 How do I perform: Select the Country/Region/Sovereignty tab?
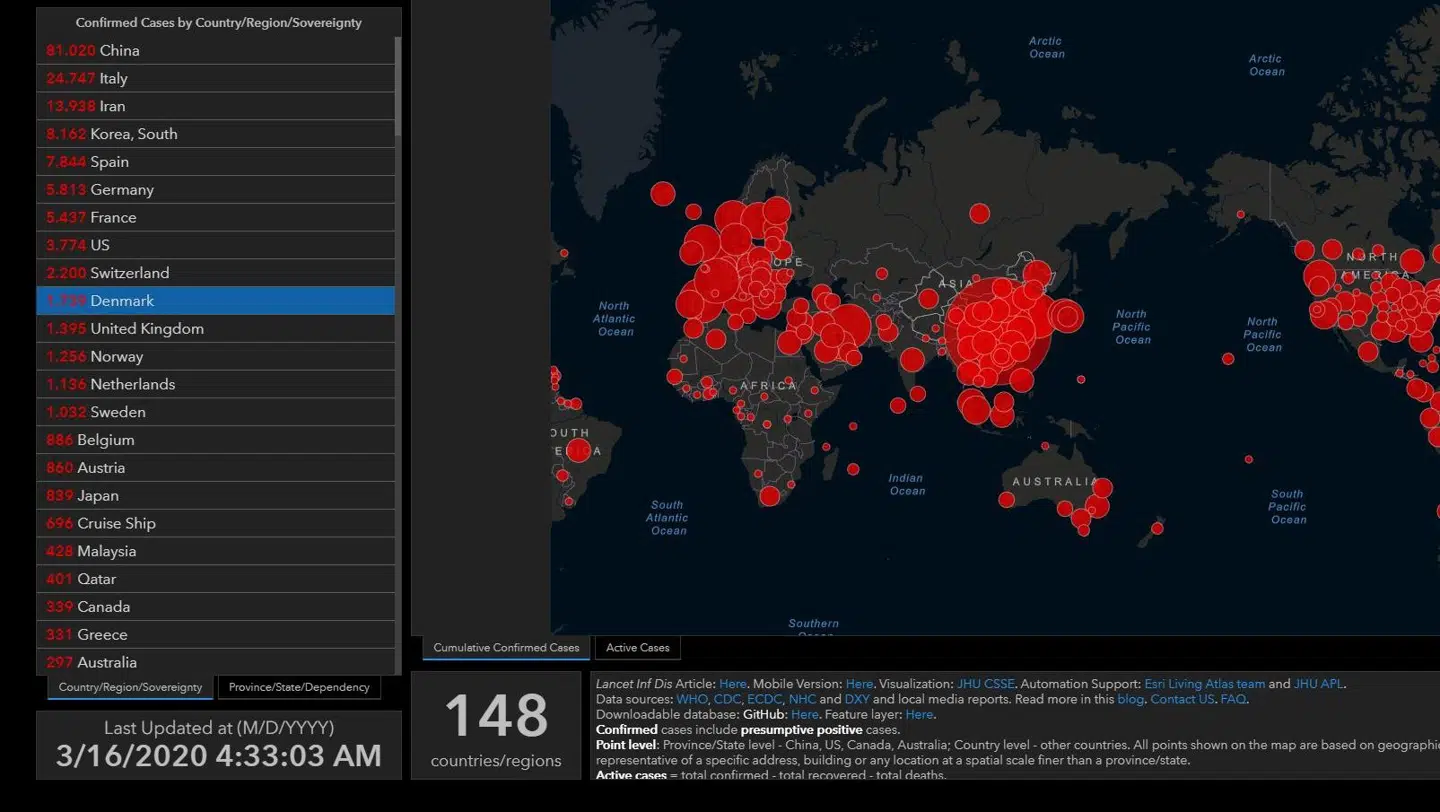(130, 687)
